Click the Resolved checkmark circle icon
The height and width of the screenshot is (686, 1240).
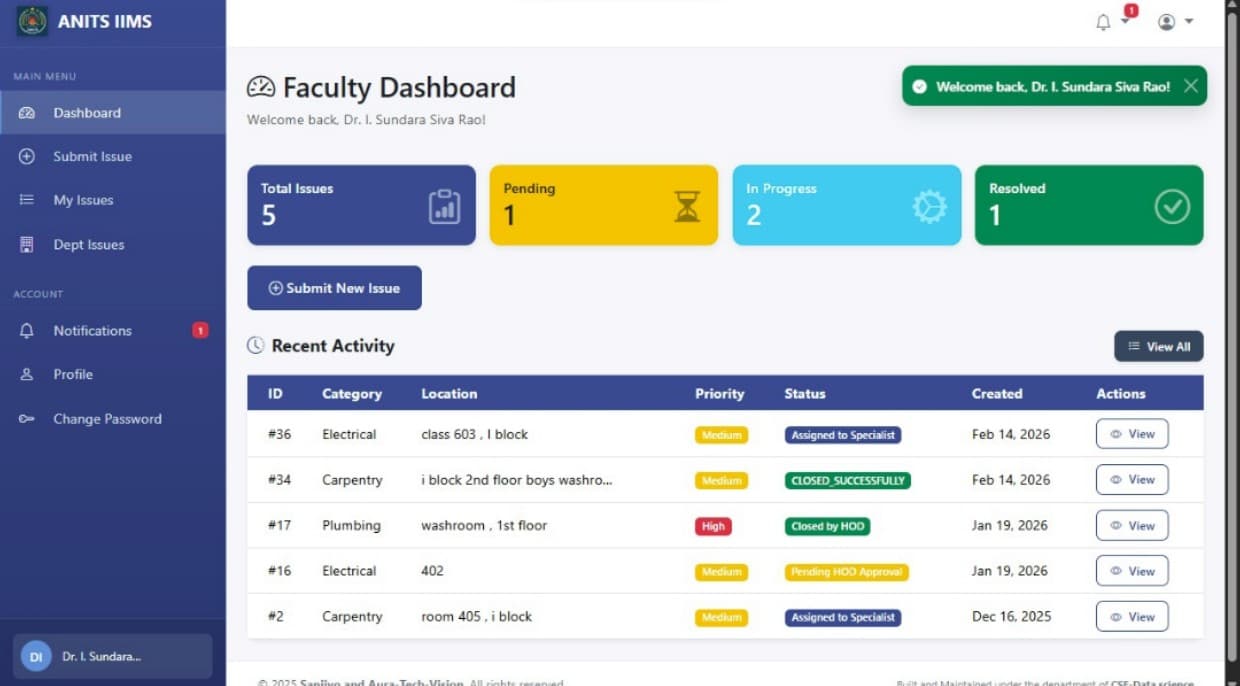[x=1172, y=206]
